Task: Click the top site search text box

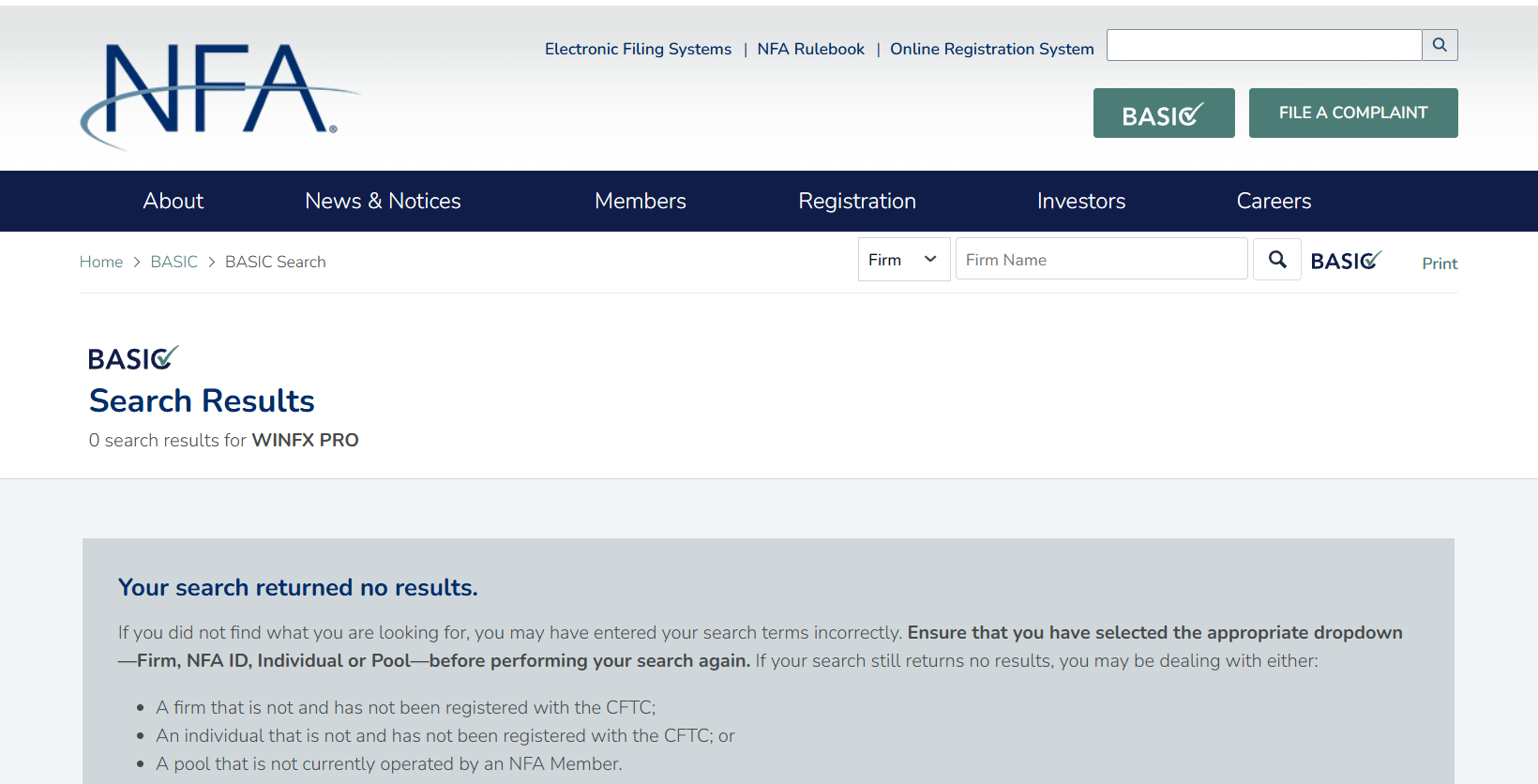Action: tap(1264, 45)
